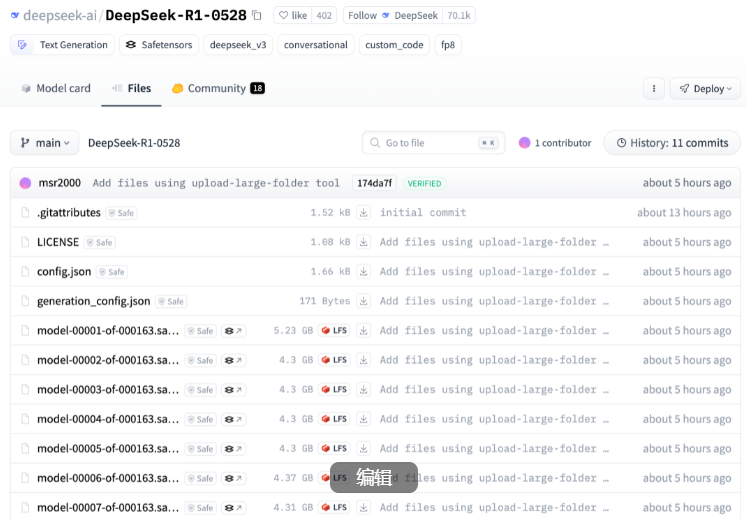Inspect tensors of model-00002 via safetensors icon
Viewport: 746px width, 519px height.
click(233, 360)
